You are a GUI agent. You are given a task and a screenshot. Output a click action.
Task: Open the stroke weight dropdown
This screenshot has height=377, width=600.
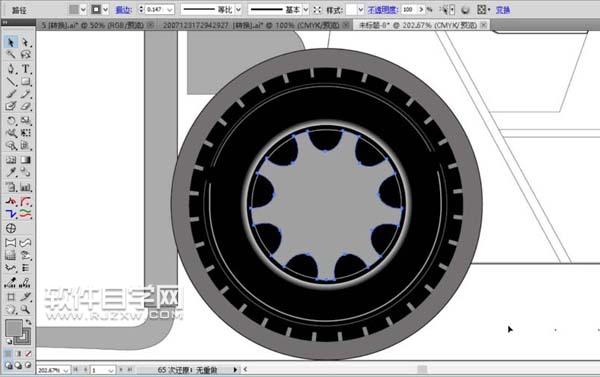tap(170, 10)
